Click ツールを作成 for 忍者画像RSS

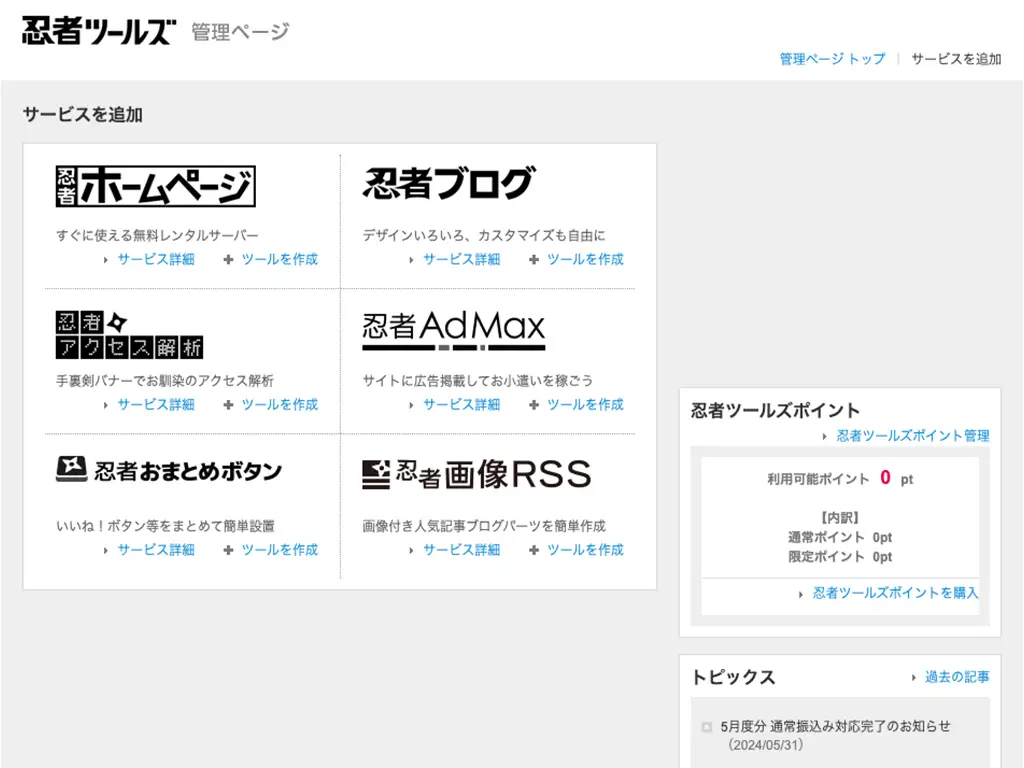(x=585, y=550)
